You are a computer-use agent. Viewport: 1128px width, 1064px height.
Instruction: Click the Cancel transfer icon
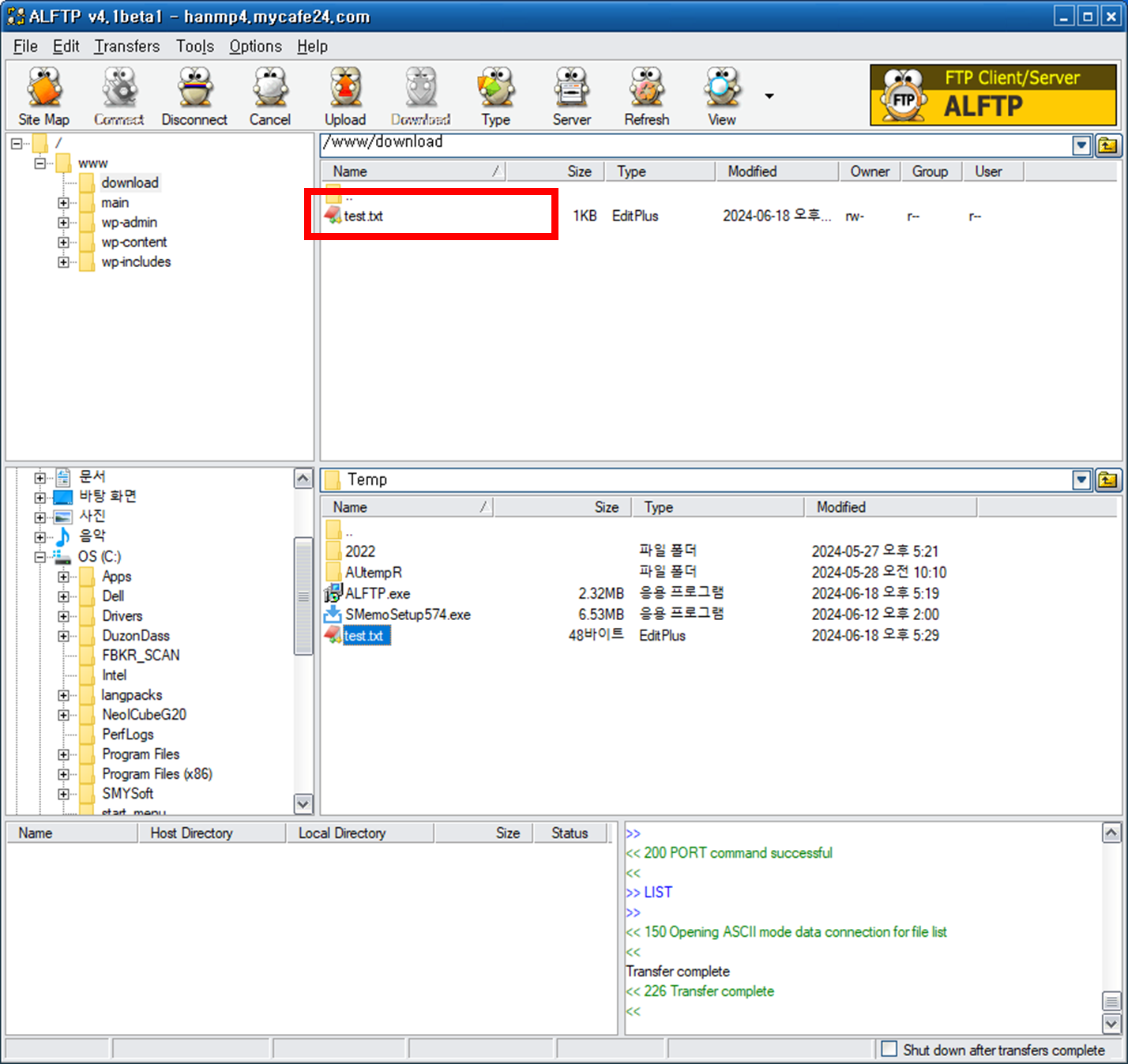[x=269, y=93]
